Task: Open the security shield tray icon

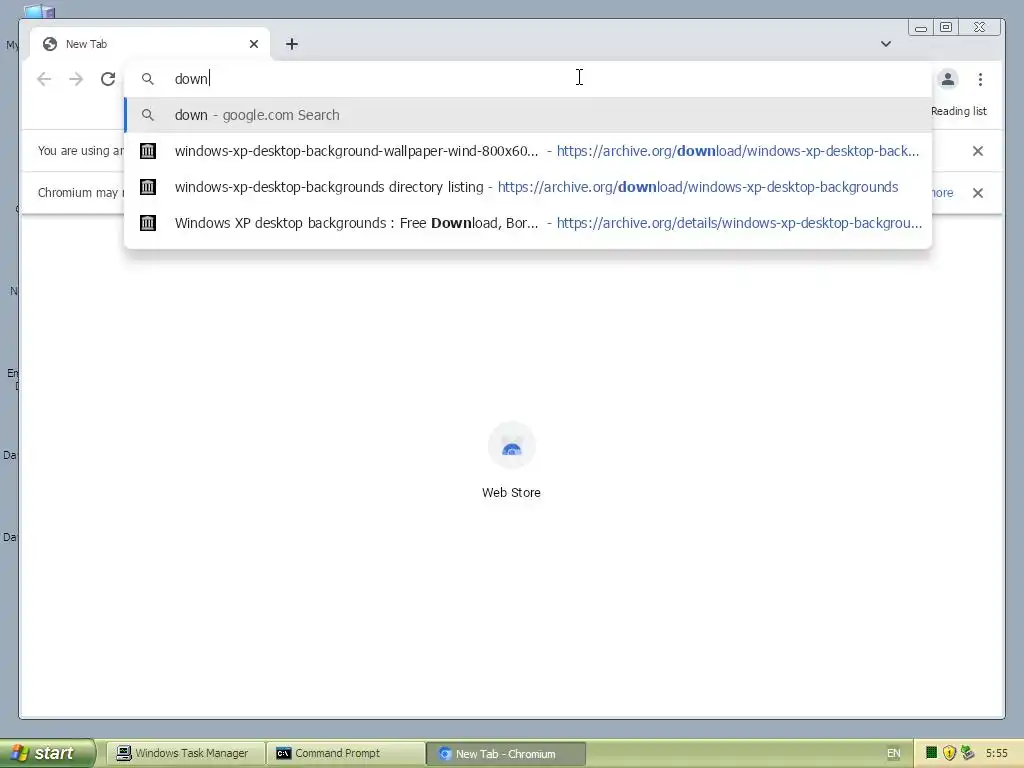Action: (950, 753)
